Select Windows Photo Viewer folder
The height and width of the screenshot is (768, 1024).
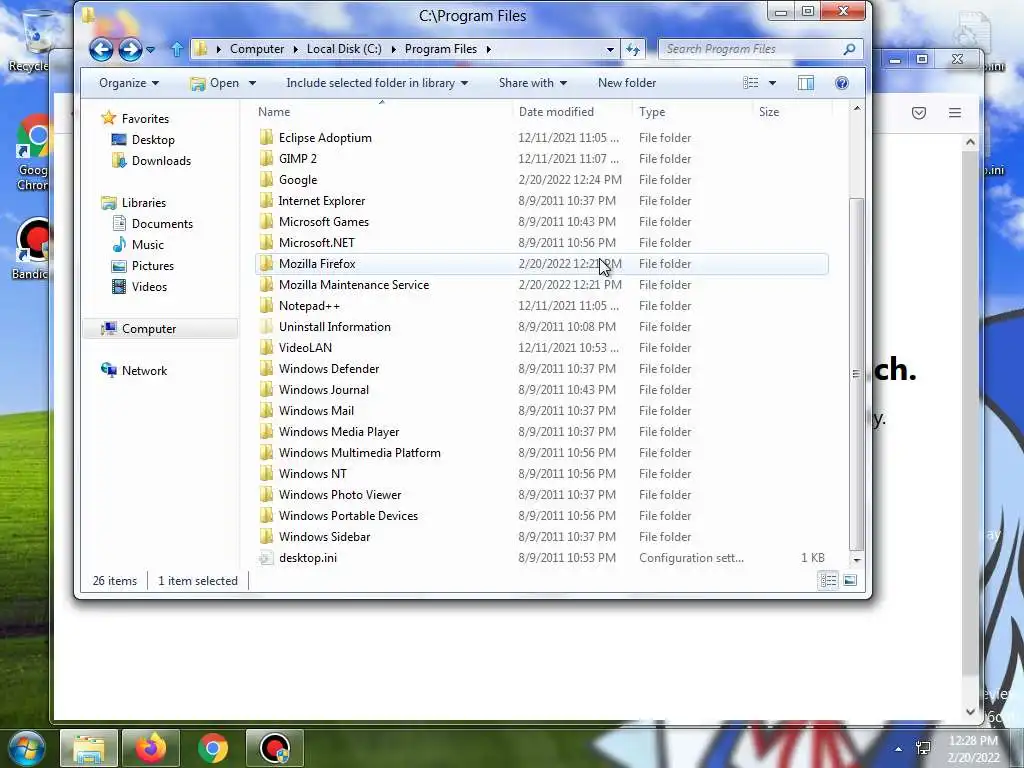click(340, 494)
